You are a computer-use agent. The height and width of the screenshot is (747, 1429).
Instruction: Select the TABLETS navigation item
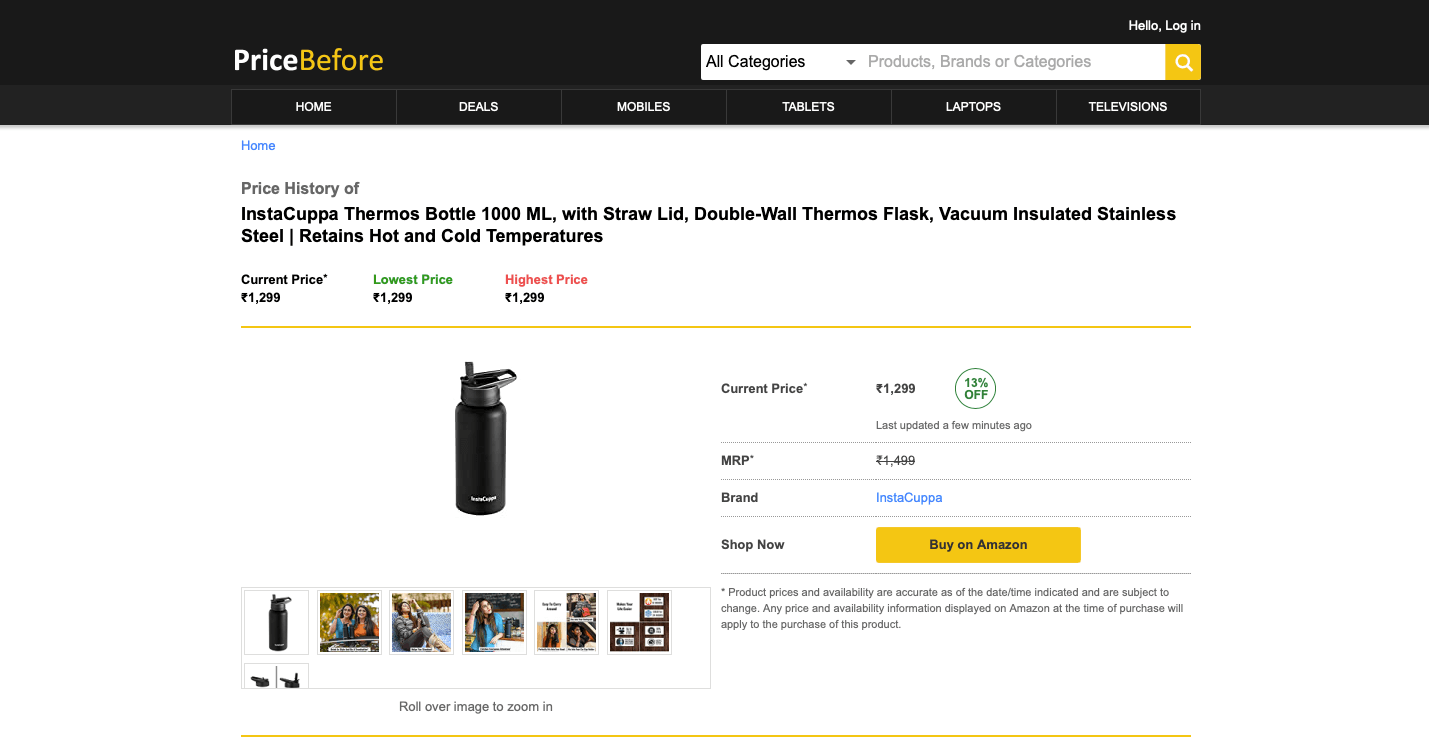808,106
